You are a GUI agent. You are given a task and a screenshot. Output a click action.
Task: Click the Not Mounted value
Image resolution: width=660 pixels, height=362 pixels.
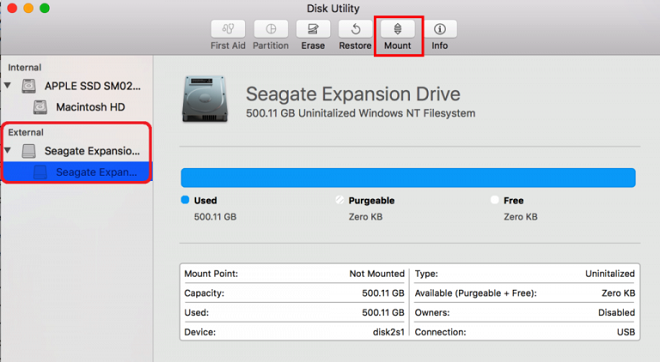pos(377,274)
